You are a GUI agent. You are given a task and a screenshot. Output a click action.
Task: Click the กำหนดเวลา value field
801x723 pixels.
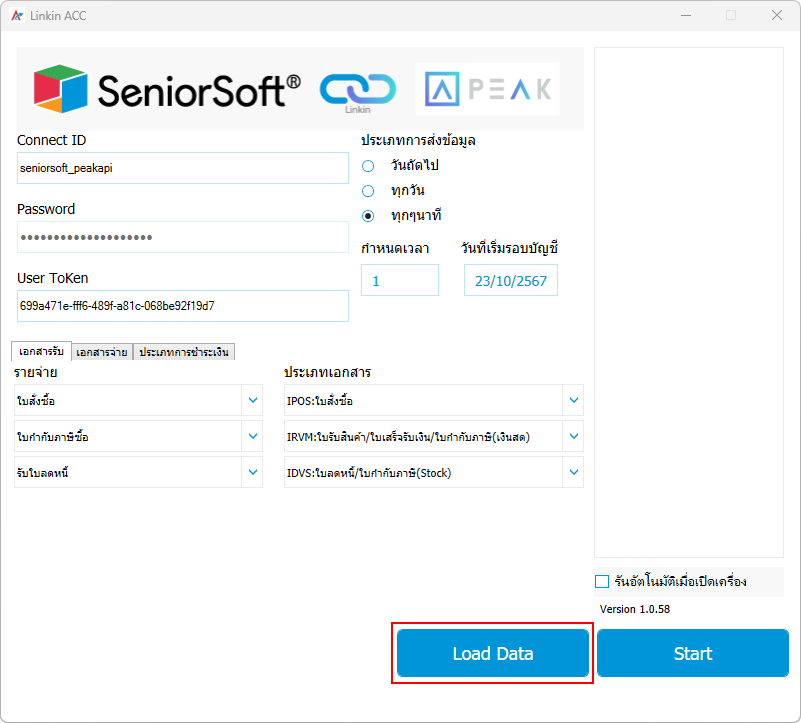point(400,280)
